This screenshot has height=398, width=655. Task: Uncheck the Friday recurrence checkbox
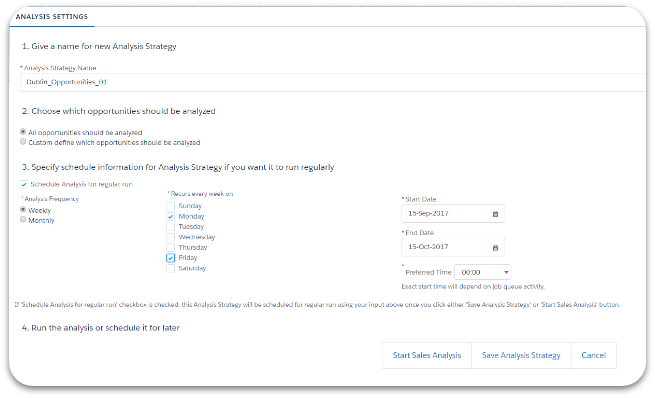170,258
